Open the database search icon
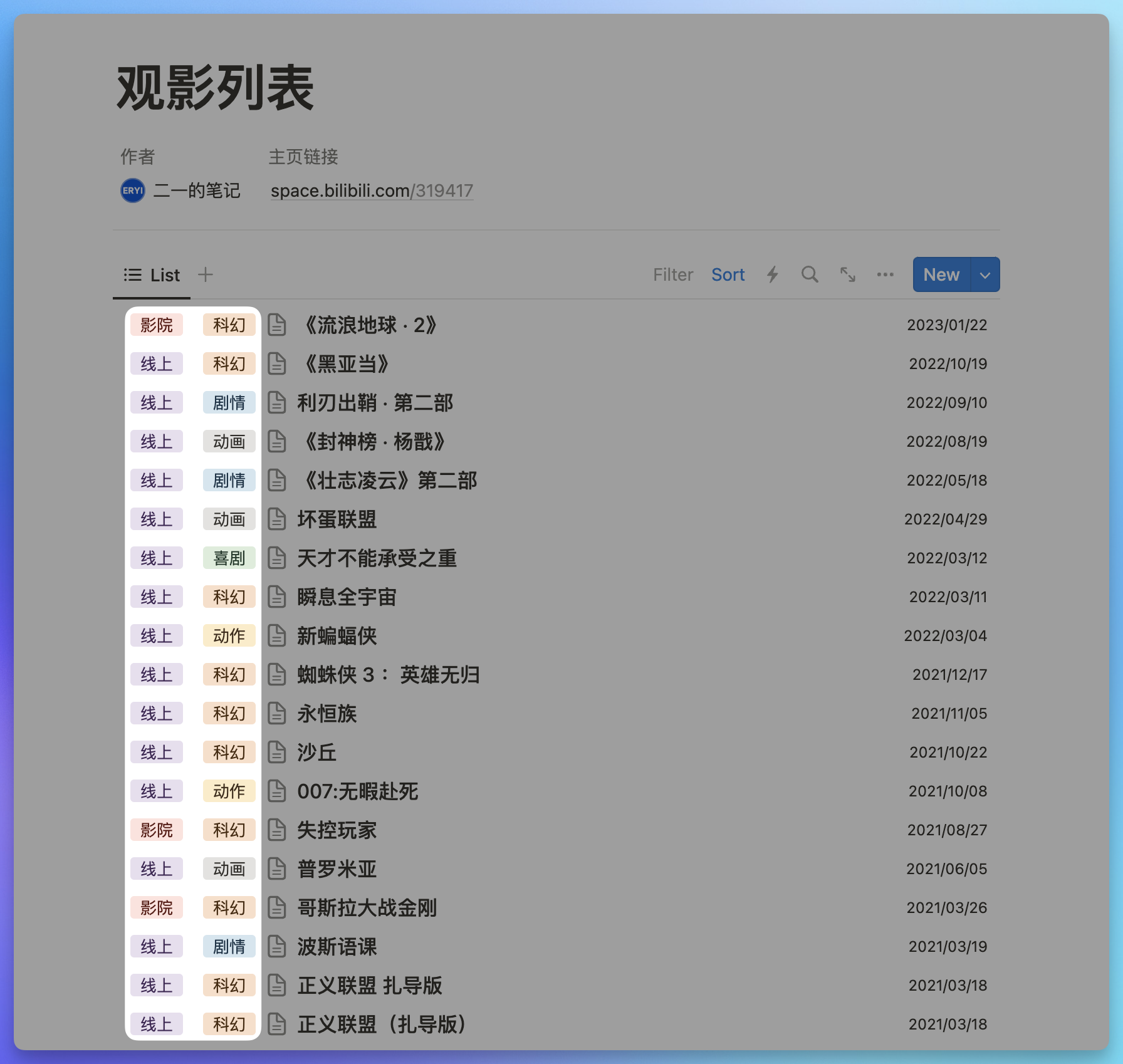 (x=810, y=274)
